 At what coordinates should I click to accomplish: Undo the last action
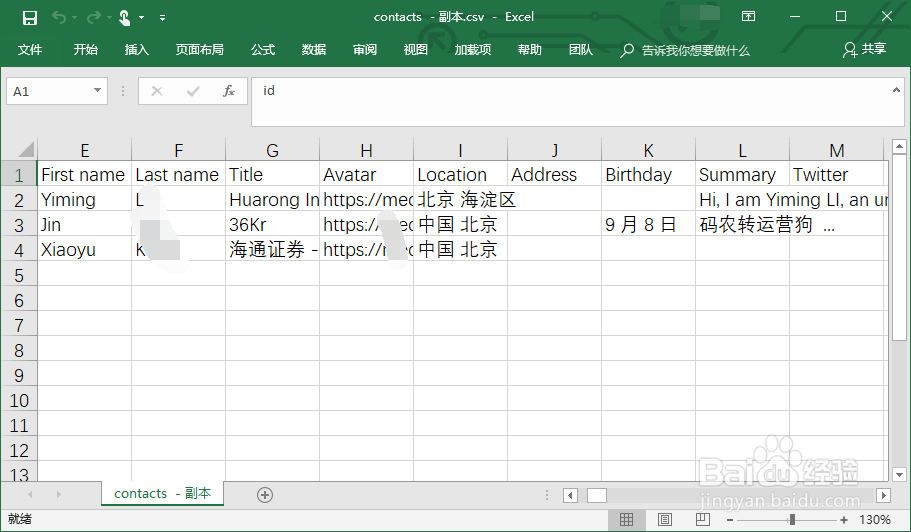[59, 17]
